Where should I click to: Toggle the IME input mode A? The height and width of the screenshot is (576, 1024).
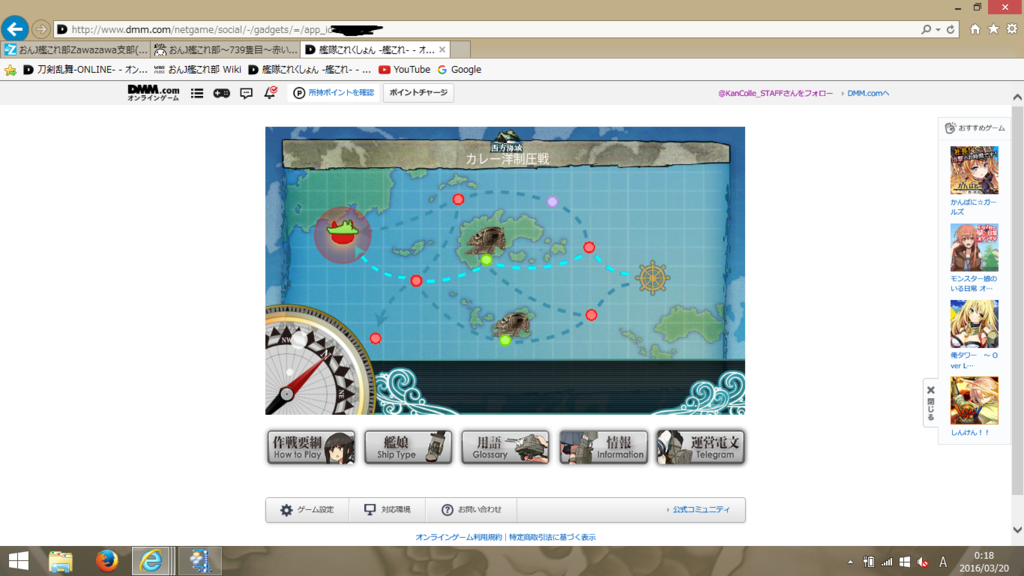943,562
